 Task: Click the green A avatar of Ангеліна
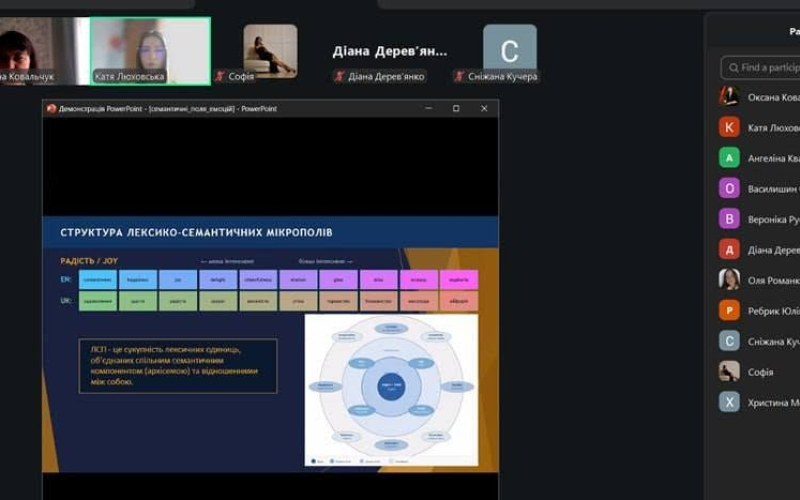[x=729, y=158]
